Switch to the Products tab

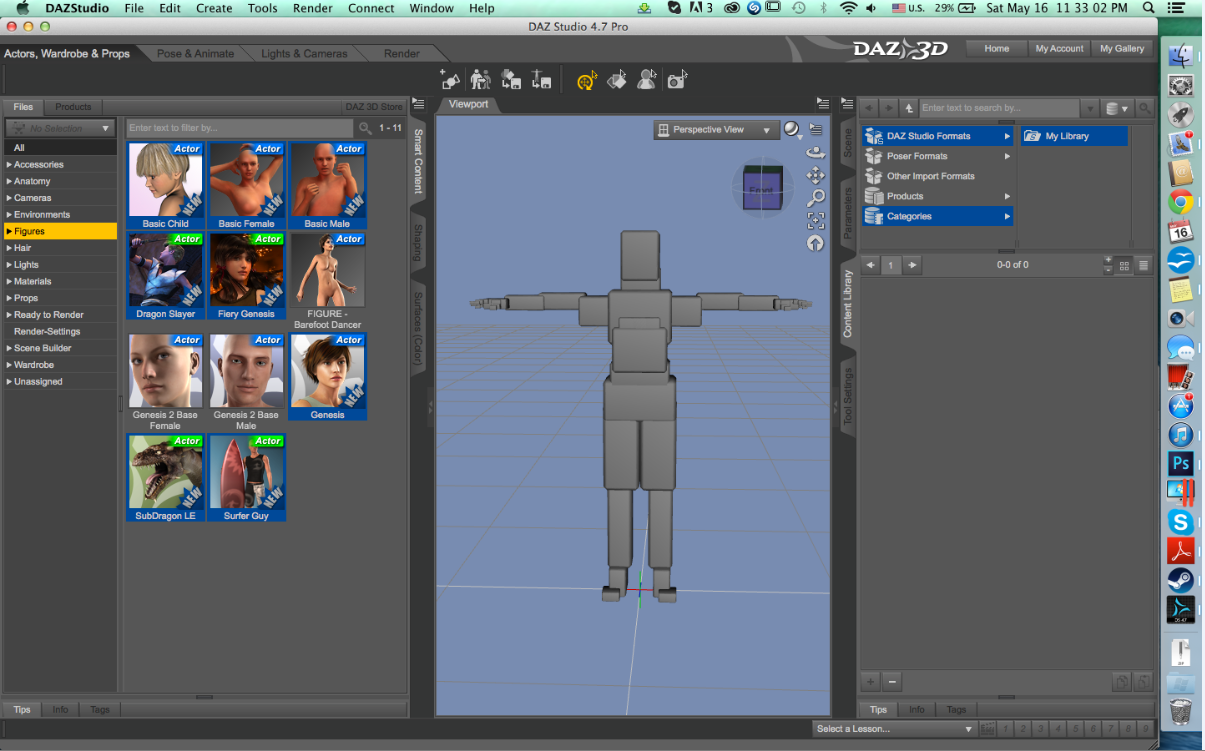click(73, 107)
